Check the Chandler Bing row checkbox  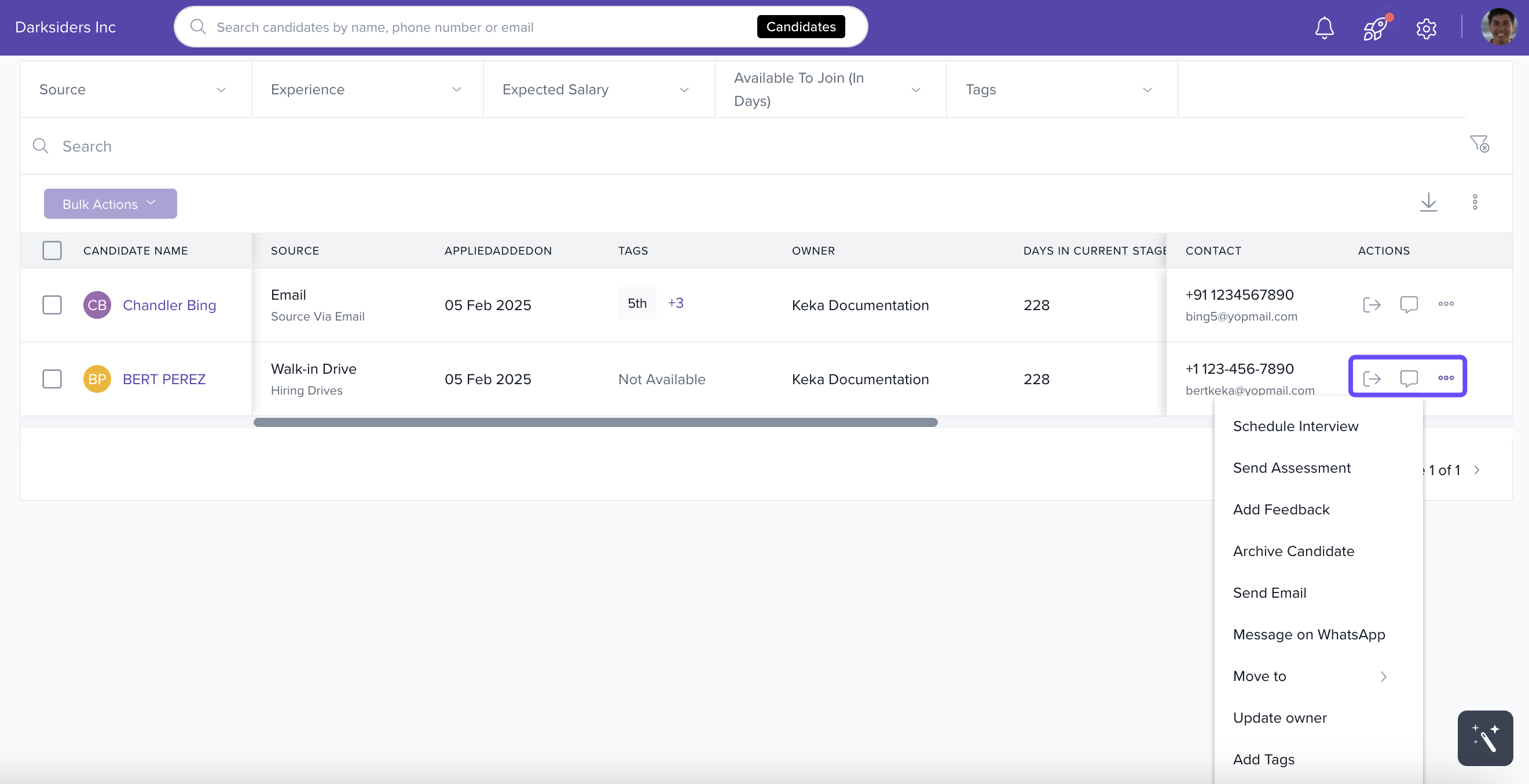52,305
